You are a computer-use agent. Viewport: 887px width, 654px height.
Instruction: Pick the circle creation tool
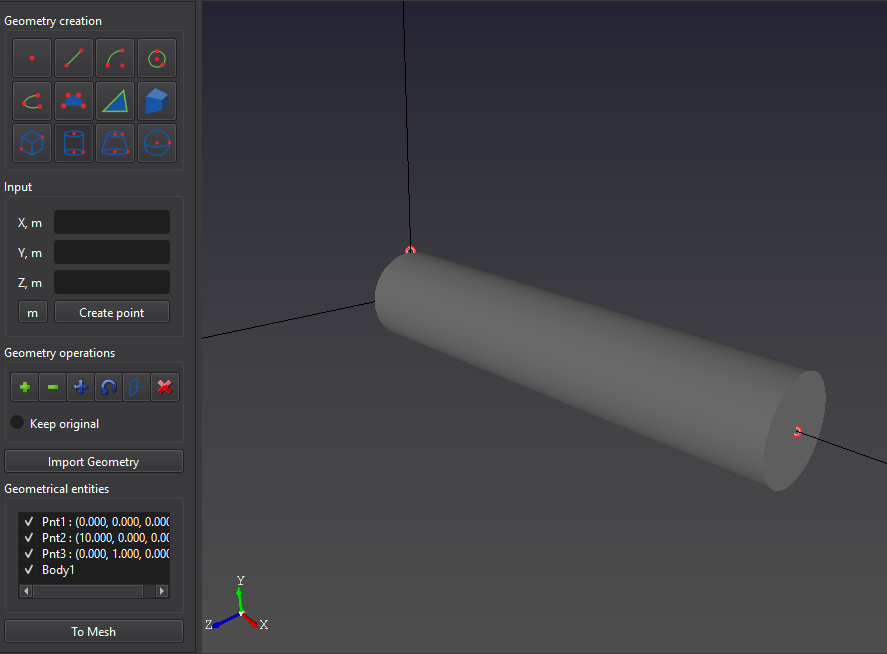pyautogui.click(x=157, y=59)
